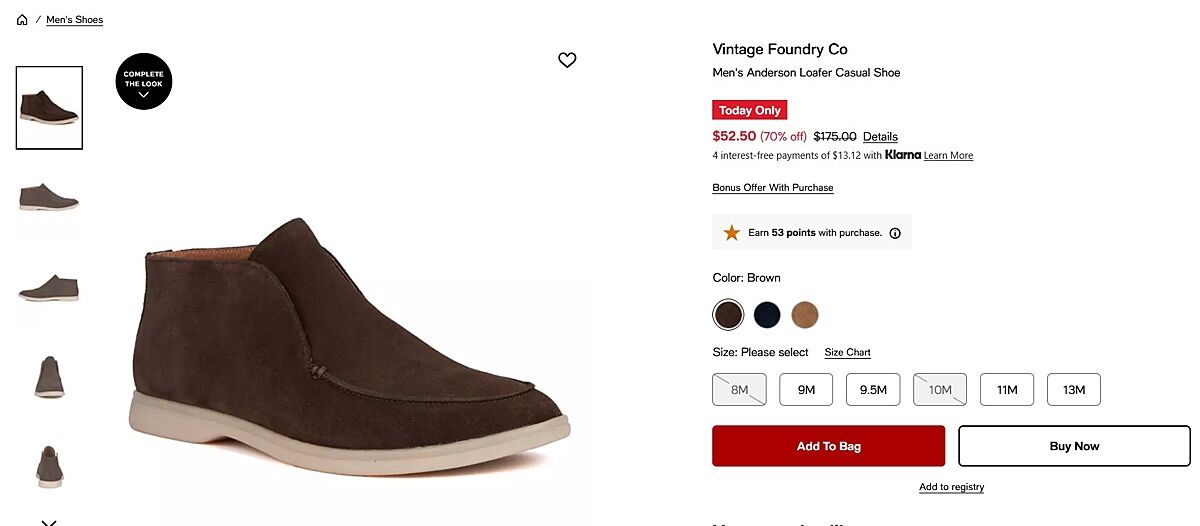Select the 13M size button
This screenshot has width=1200, height=526.
tap(1074, 389)
